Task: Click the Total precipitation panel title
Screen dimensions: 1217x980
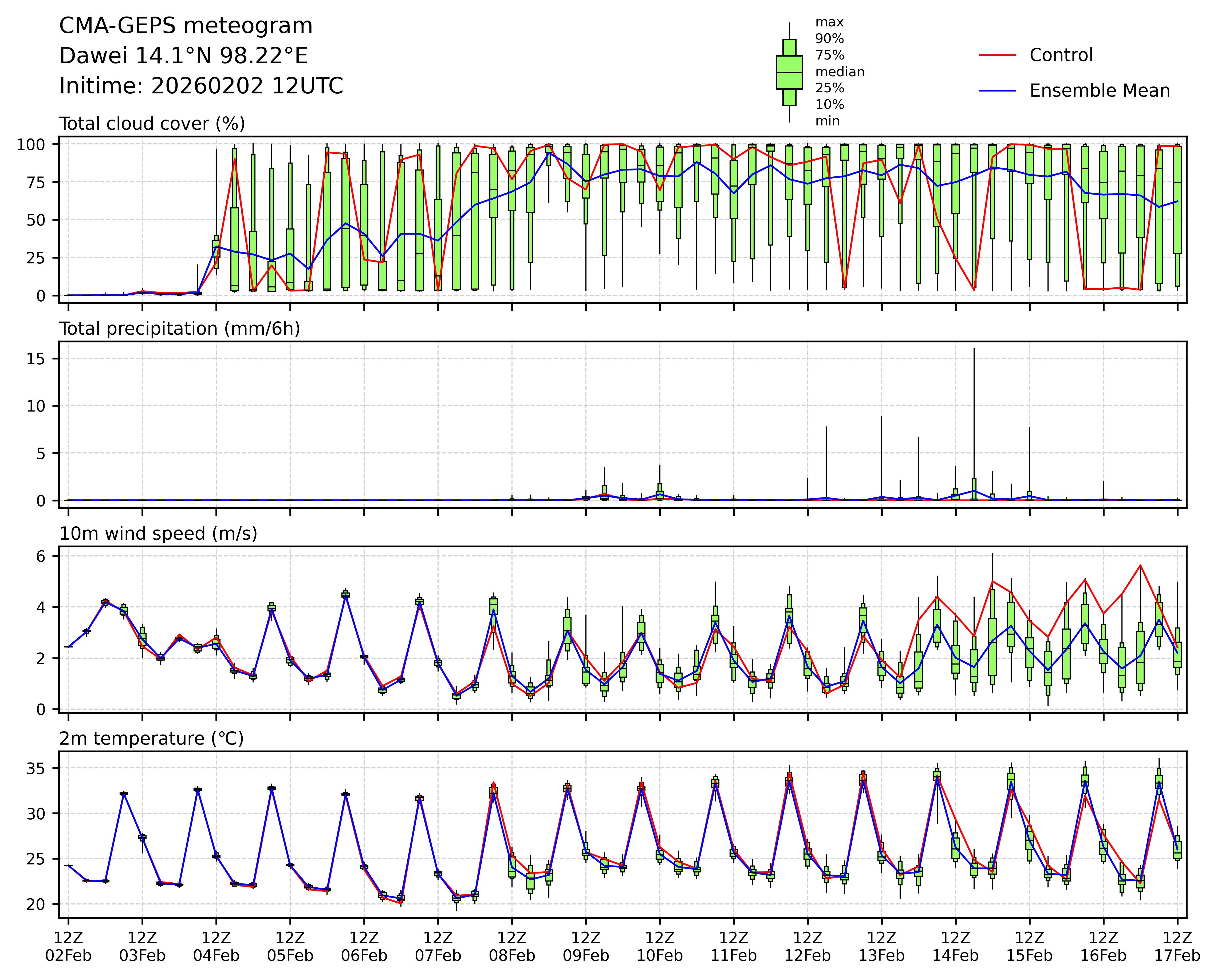Action: click(x=180, y=329)
